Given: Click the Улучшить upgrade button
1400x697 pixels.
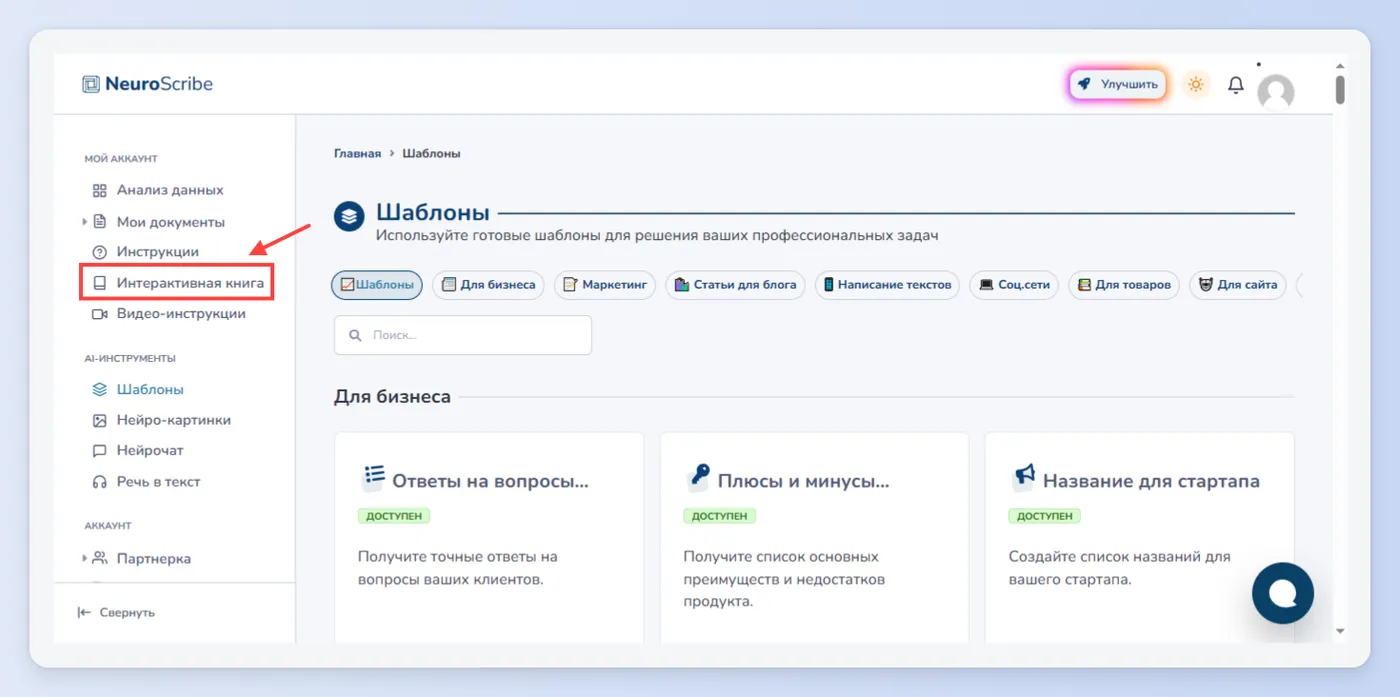Looking at the screenshot, I should point(1117,84).
